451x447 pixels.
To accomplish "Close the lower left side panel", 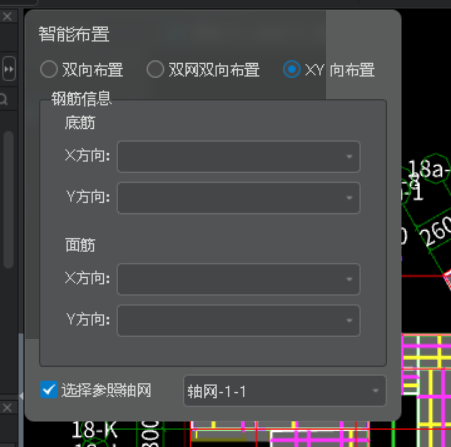I will click(x=7, y=407).
